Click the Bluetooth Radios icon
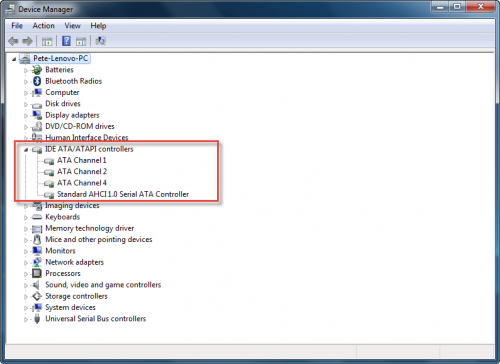Screen dimensions: 500x364 [37, 81]
